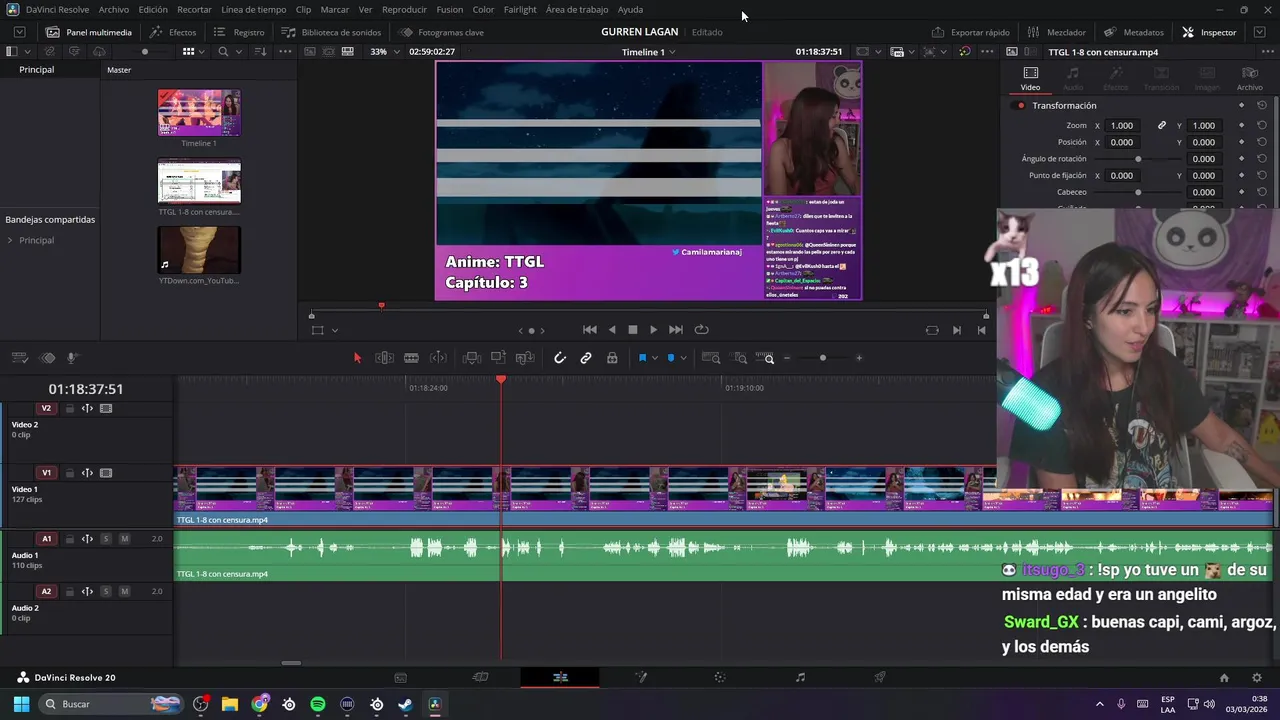Viewport: 1280px width, 720px height.
Task: Play in reverse in the viewer
Action: pos(612,330)
